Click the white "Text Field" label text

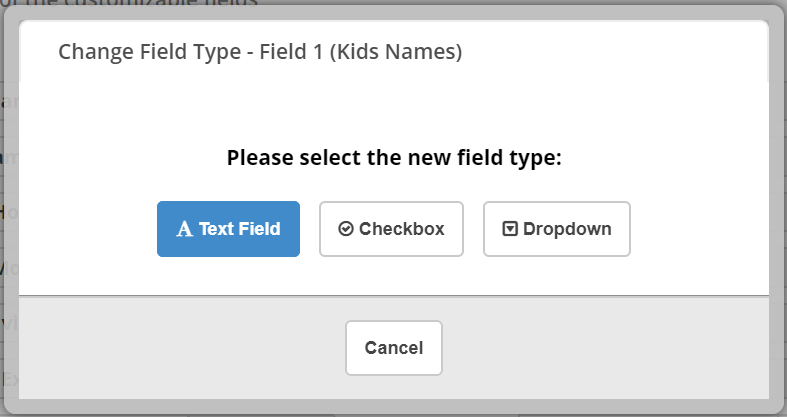point(240,229)
